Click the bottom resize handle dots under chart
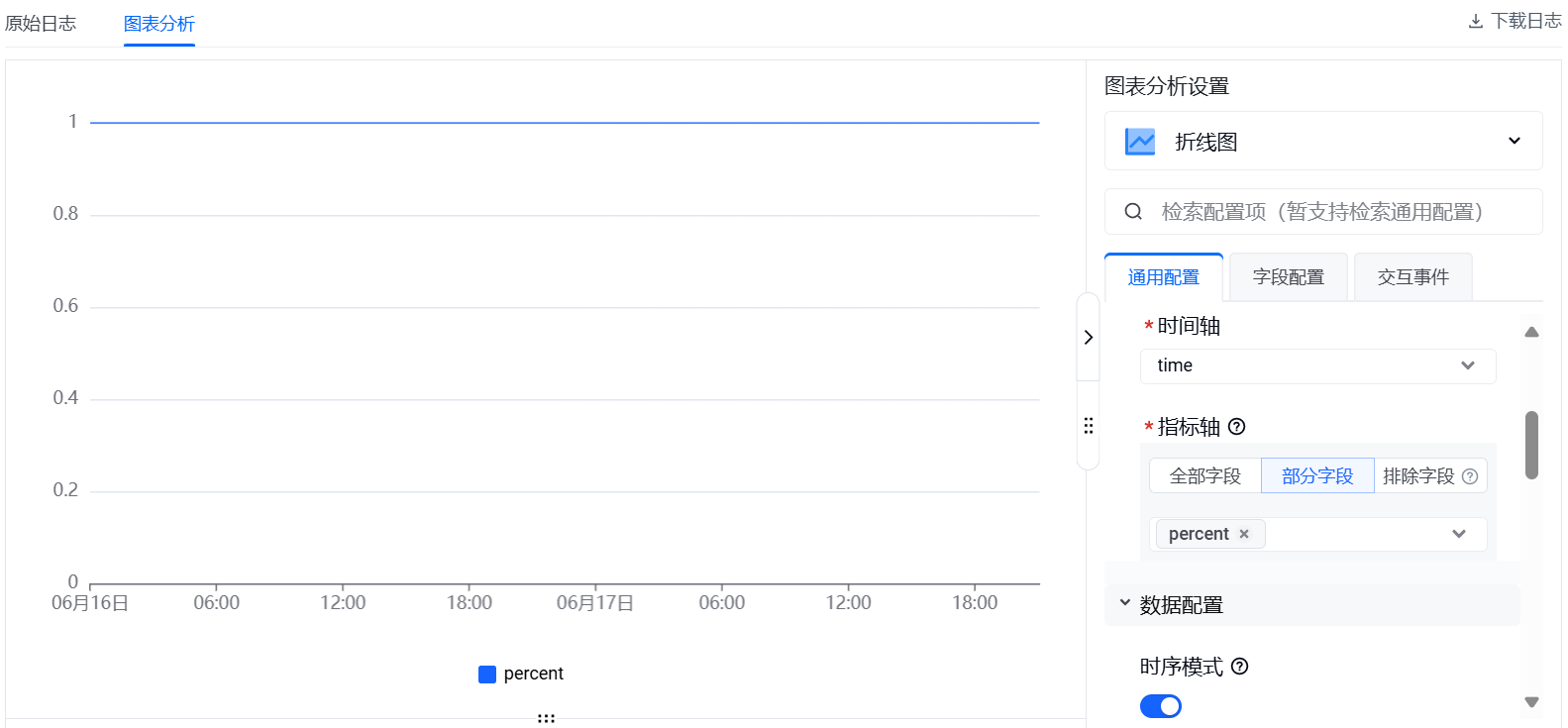Viewport: 1568px width, 728px height. tap(546, 718)
